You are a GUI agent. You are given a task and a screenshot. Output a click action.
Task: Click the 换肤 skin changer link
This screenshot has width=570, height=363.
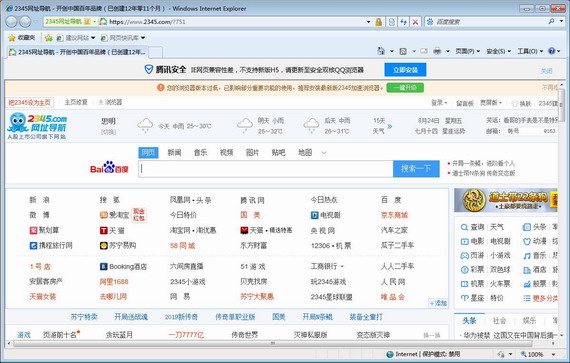(522, 104)
